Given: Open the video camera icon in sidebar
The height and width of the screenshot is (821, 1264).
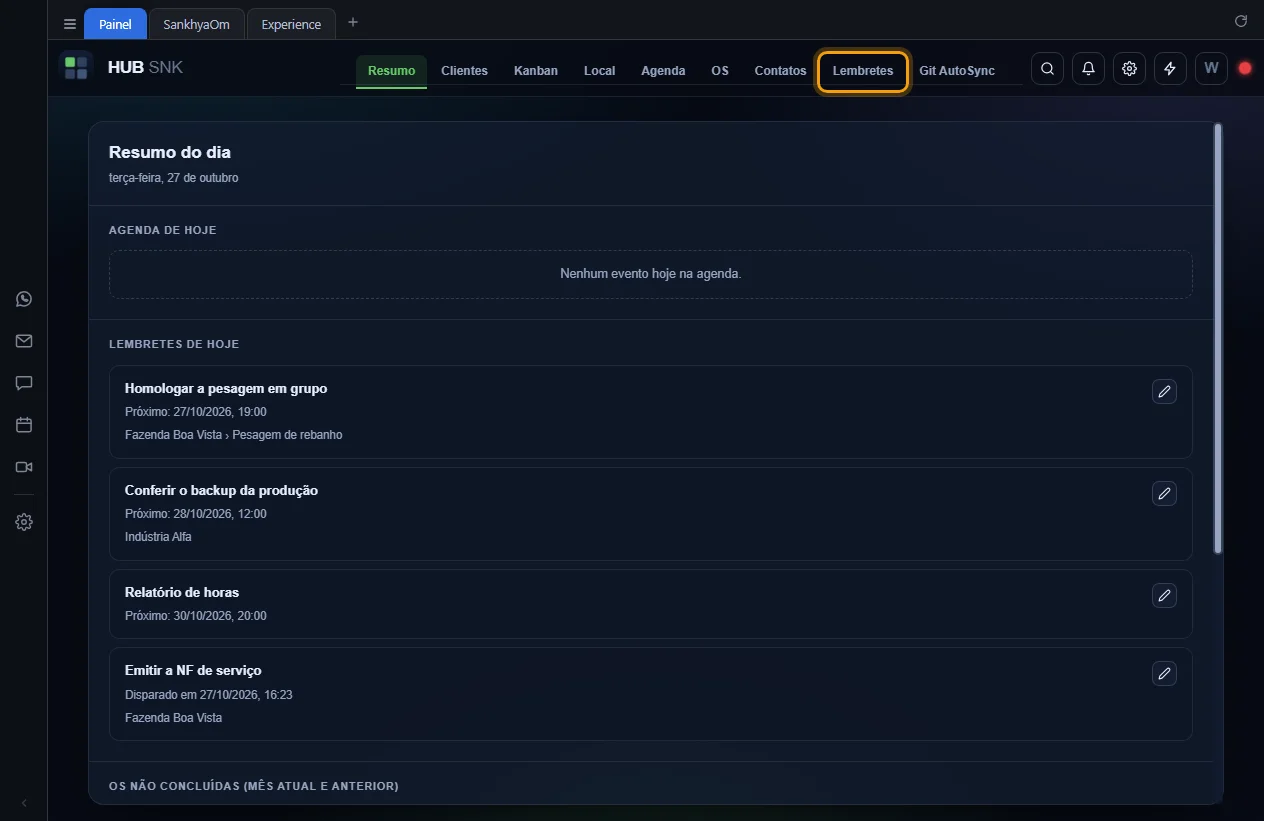Looking at the screenshot, I should coord(24,467).
